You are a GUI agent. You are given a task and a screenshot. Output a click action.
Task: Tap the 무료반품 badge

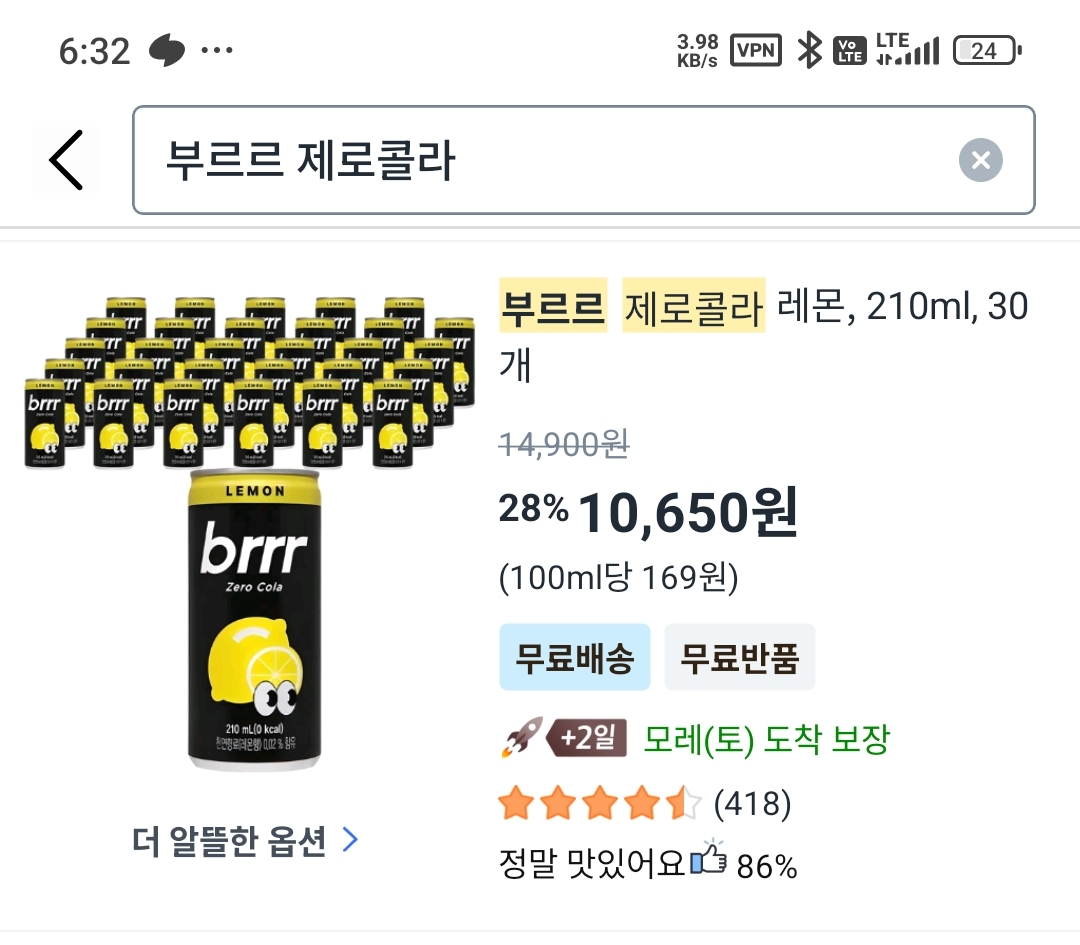(740, 658)
